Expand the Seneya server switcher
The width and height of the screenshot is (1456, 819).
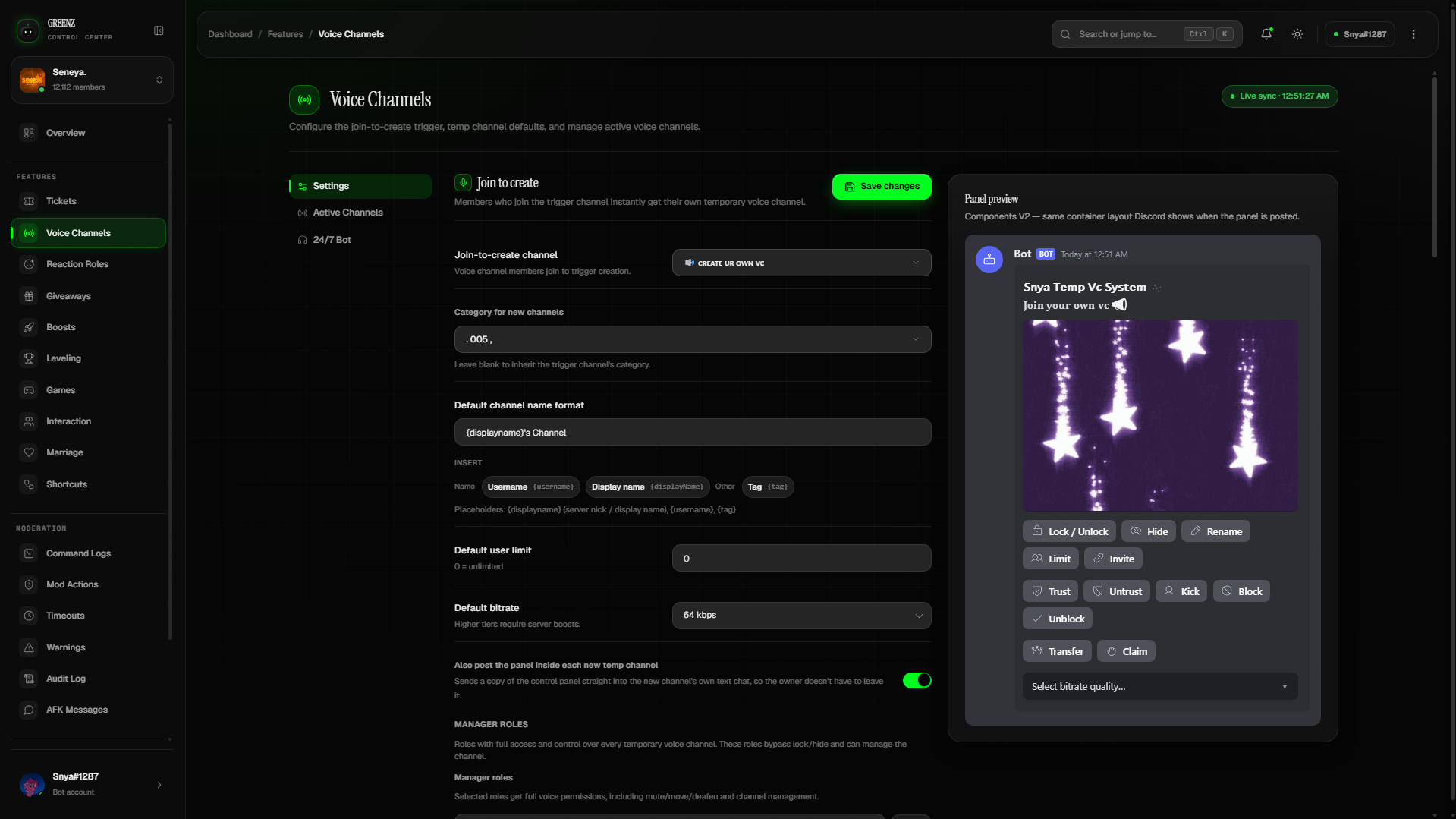tap(92, 80)
